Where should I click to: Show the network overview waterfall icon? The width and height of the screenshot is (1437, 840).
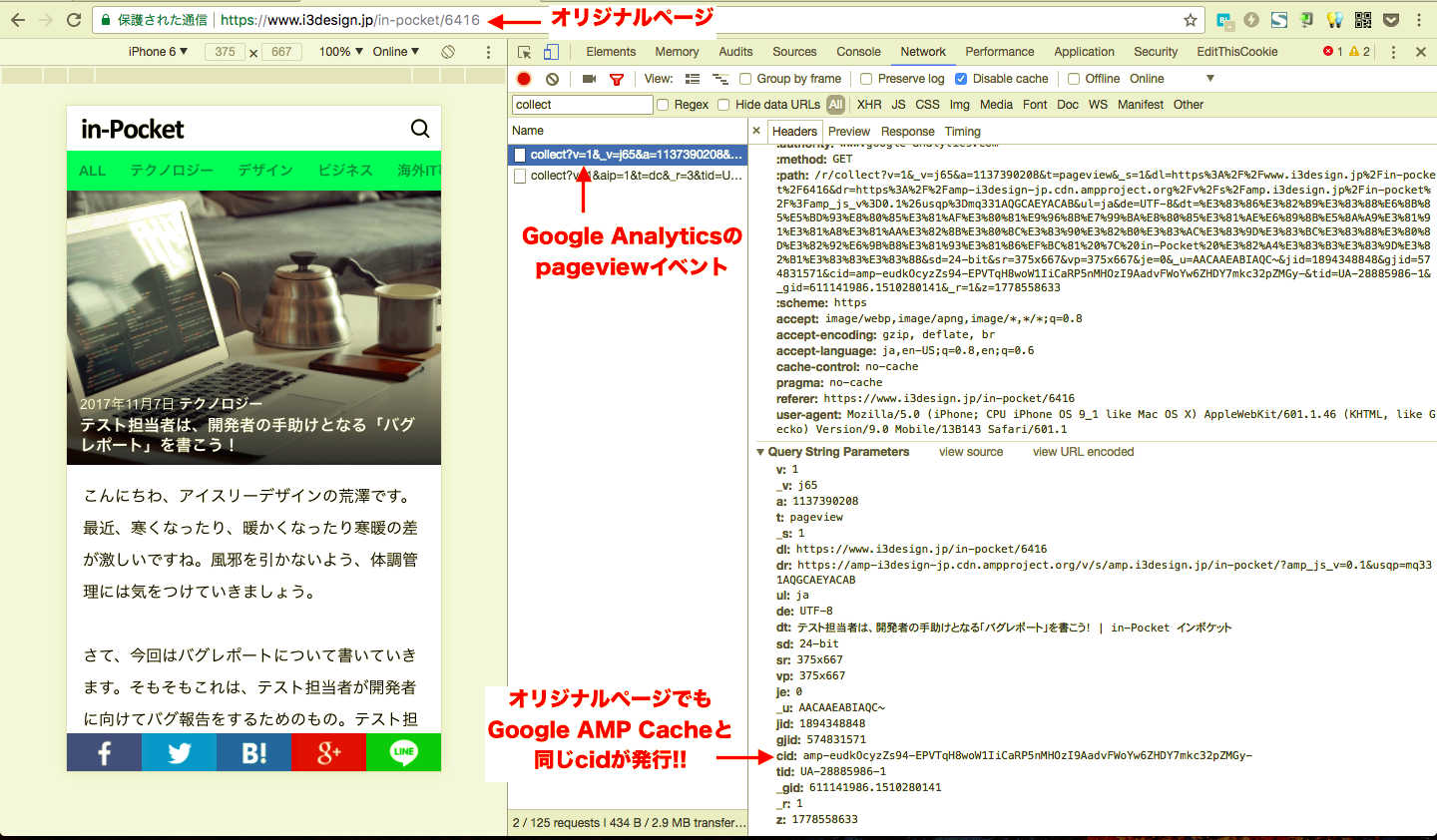pos(720,79)
